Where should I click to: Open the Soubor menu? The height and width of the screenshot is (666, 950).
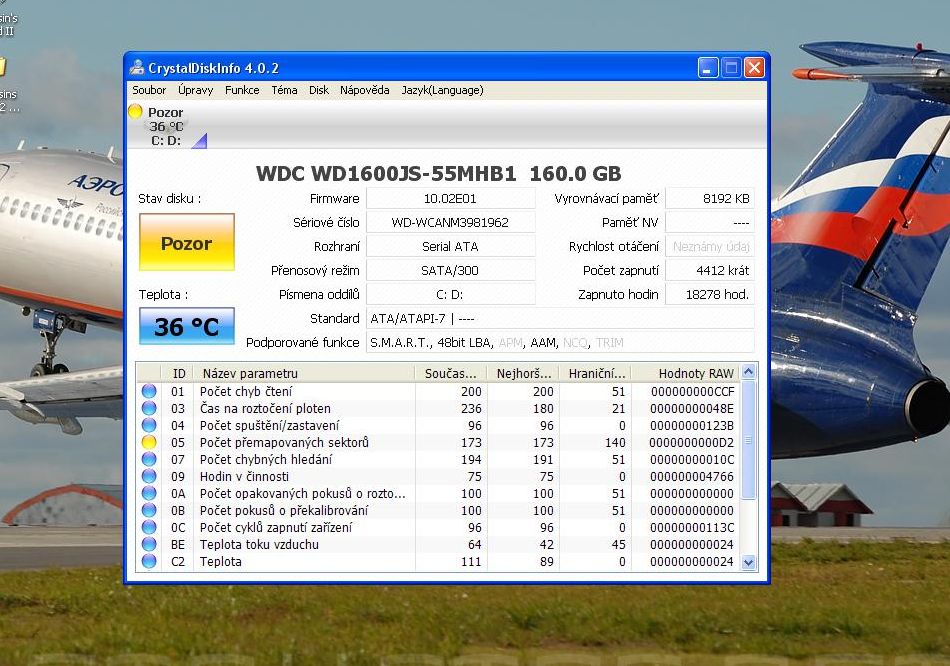149,90
